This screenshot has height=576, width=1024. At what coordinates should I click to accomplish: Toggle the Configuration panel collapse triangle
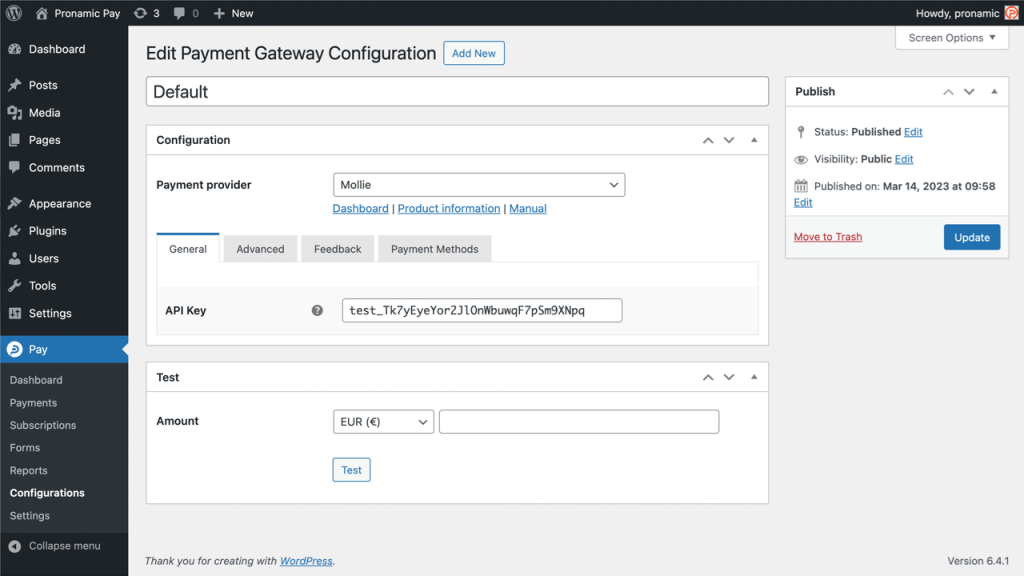[x=754, y=140]
